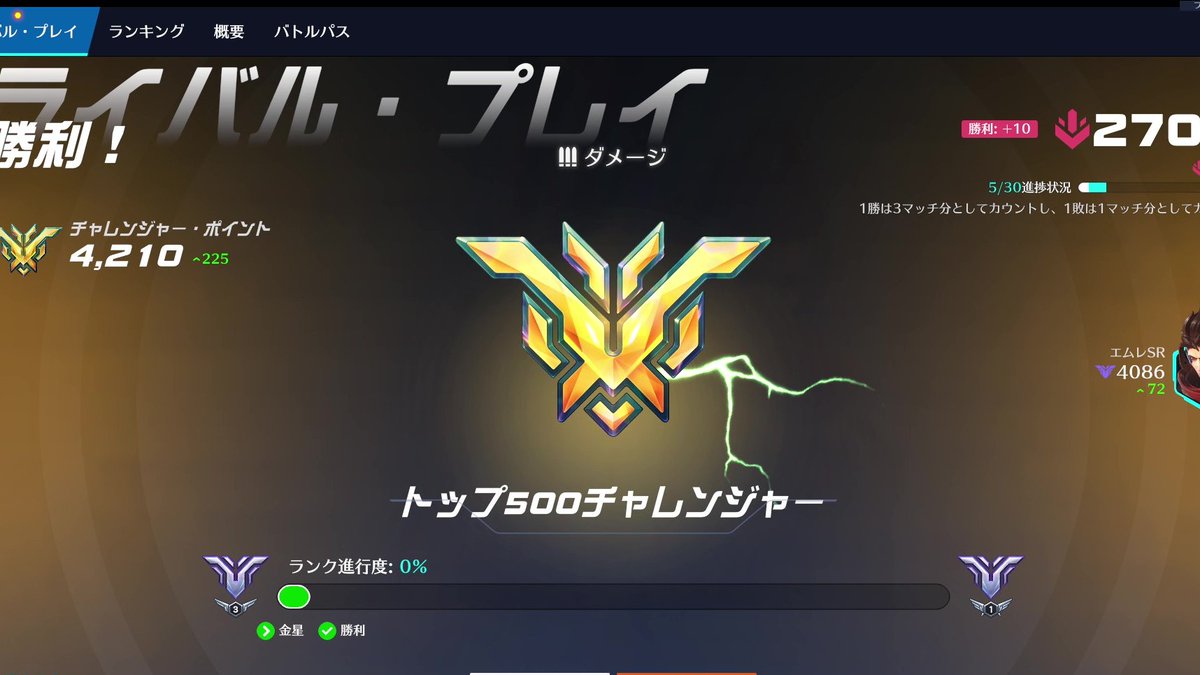Click the トップ500チャレンジャー title text
Image resolution: width=1200 pixels, height=675 pixels.
[x=612, y=503]
